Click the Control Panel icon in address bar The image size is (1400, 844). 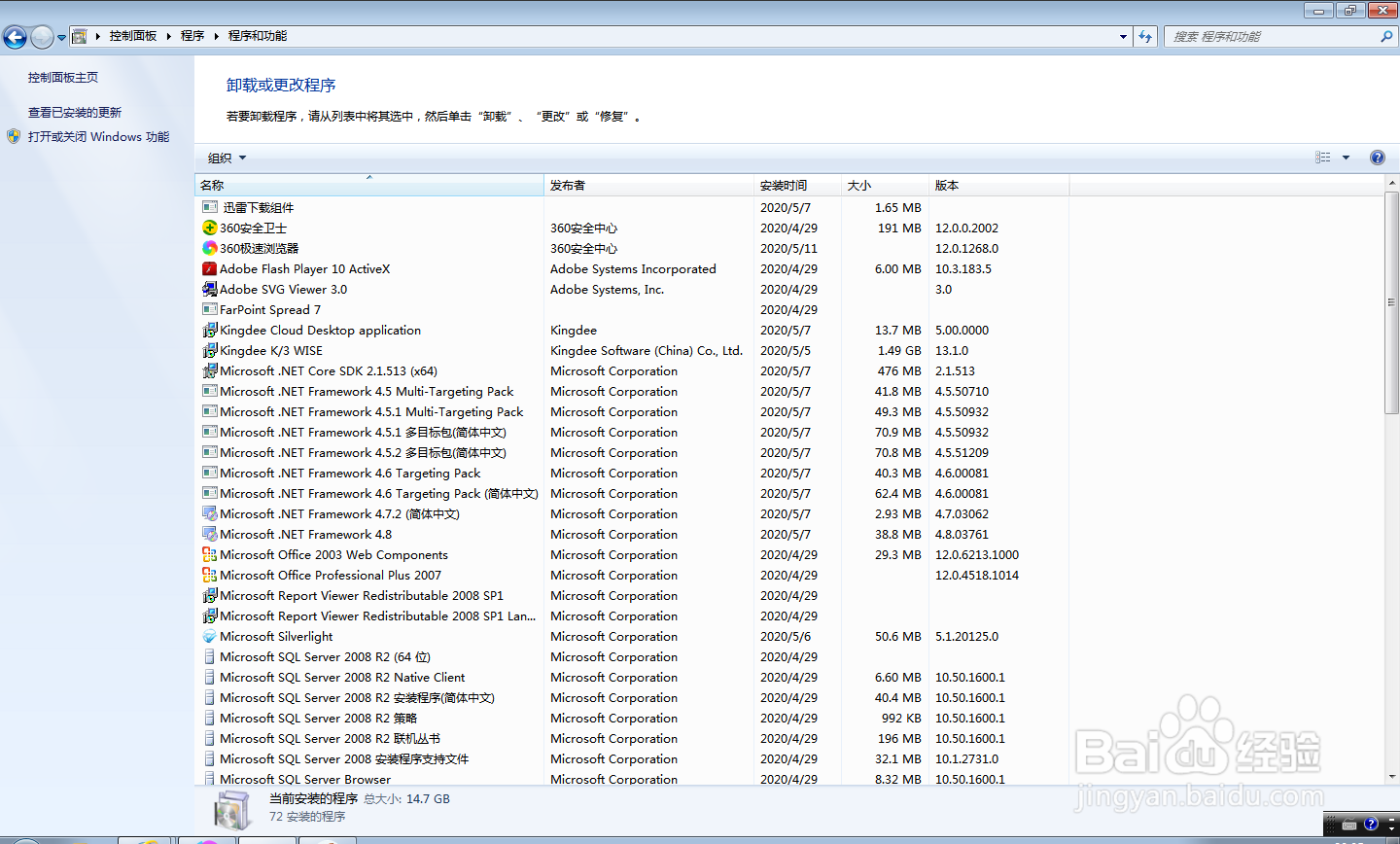click(x=80, y=36)
